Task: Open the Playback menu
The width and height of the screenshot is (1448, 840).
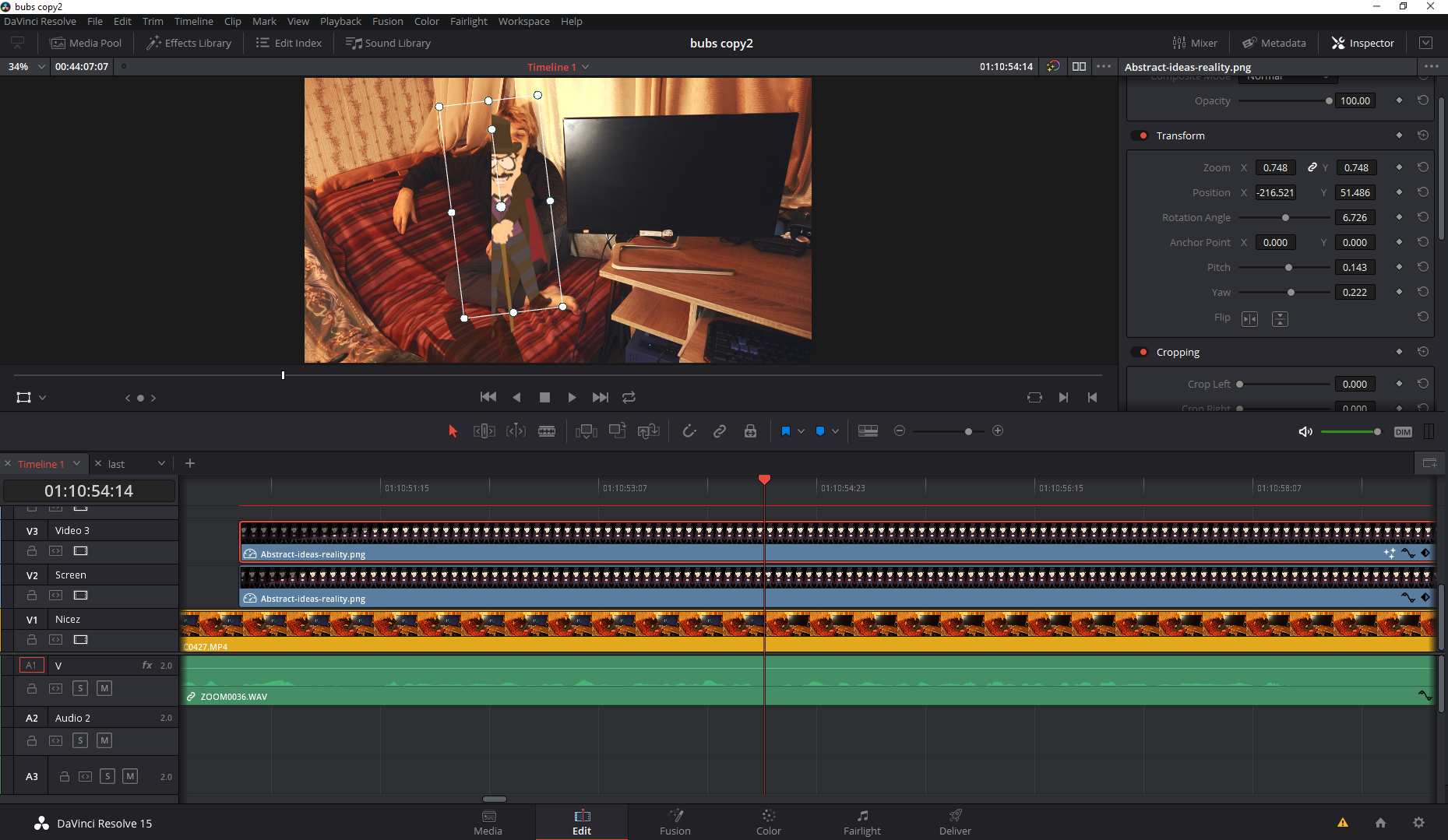Action: (x=340, y=21)
